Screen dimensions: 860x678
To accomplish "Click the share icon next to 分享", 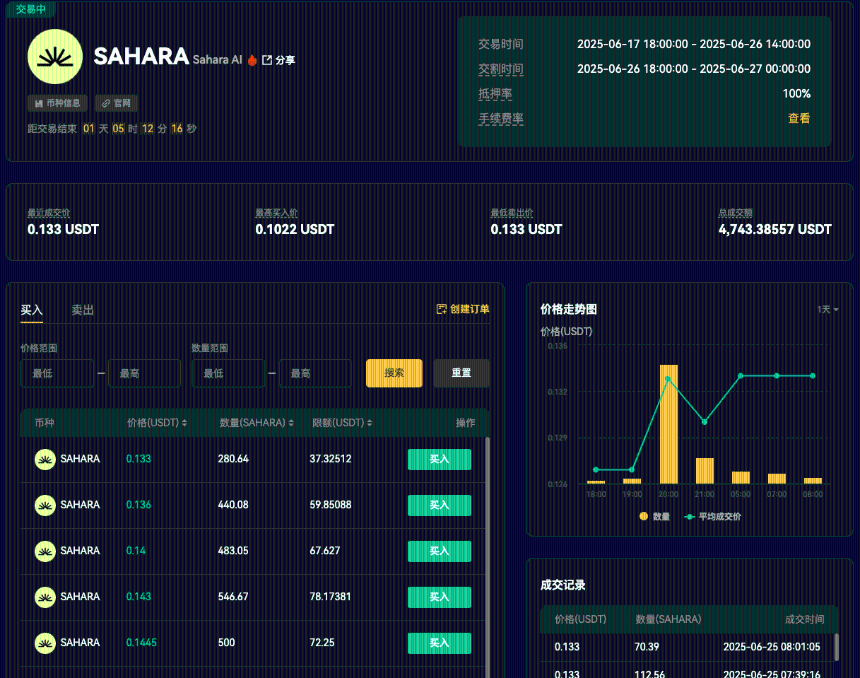I will (x=267, y=60).
